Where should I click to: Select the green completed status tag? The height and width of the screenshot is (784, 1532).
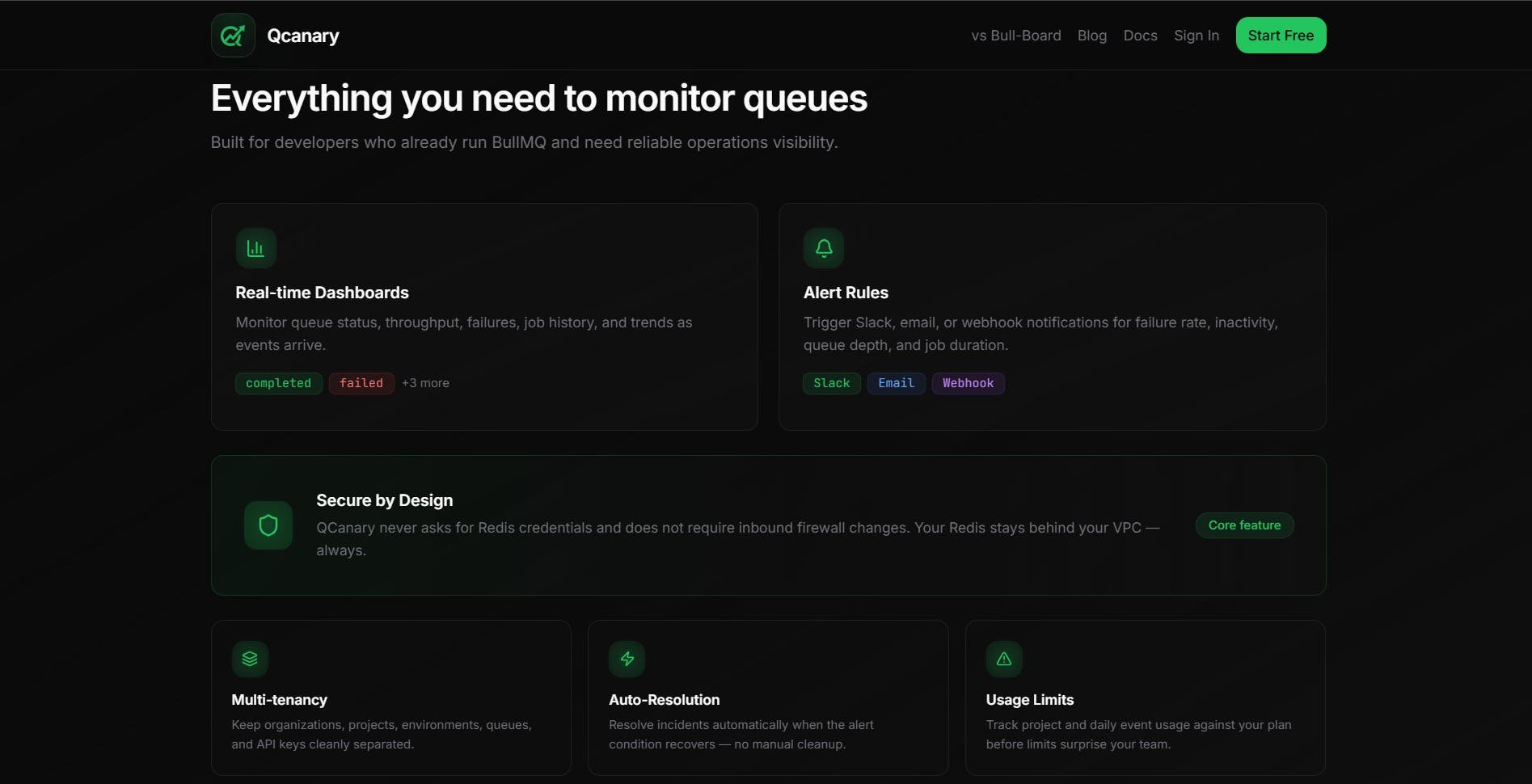click(278, 383)
